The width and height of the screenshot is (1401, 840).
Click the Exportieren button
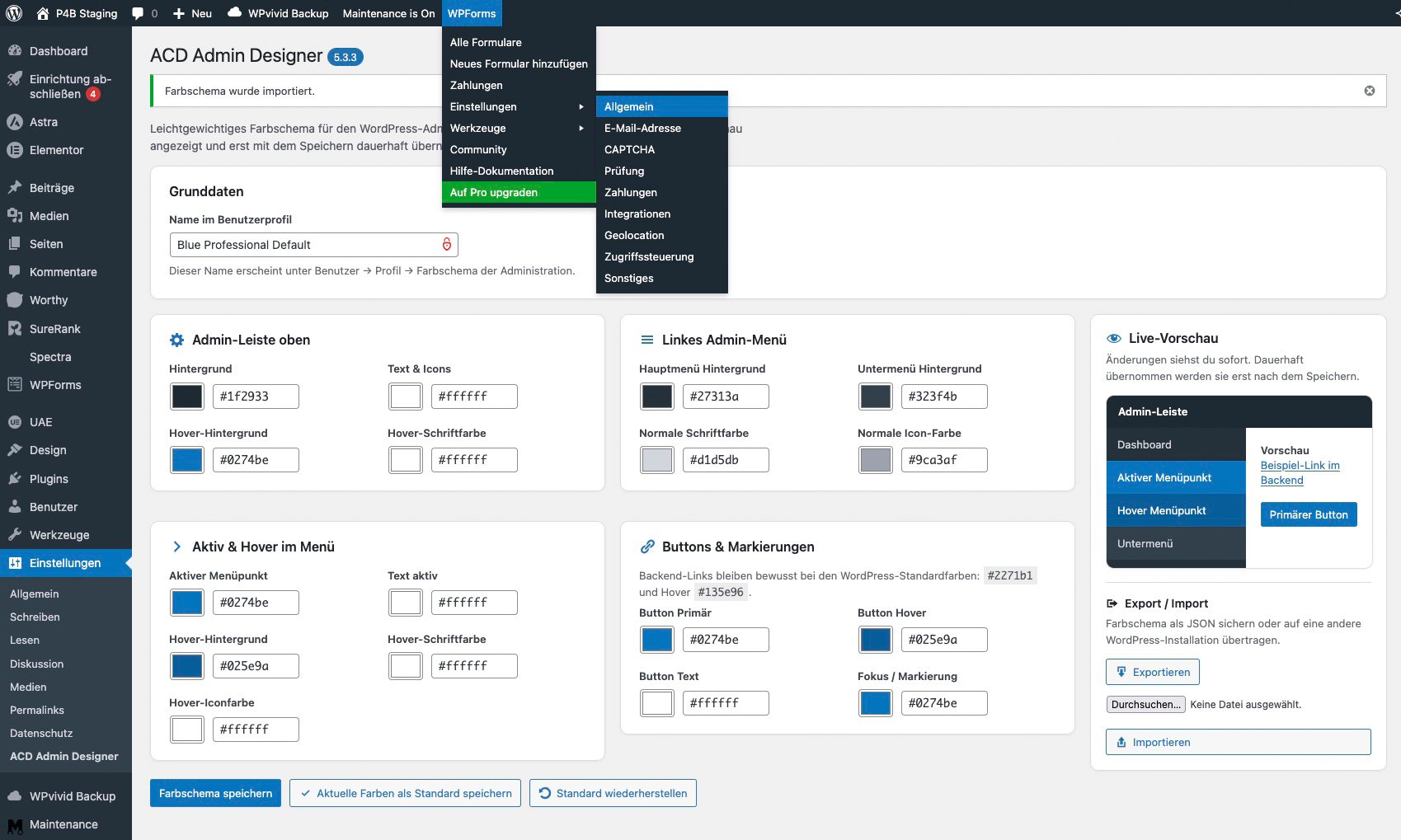coord(1153,672)
